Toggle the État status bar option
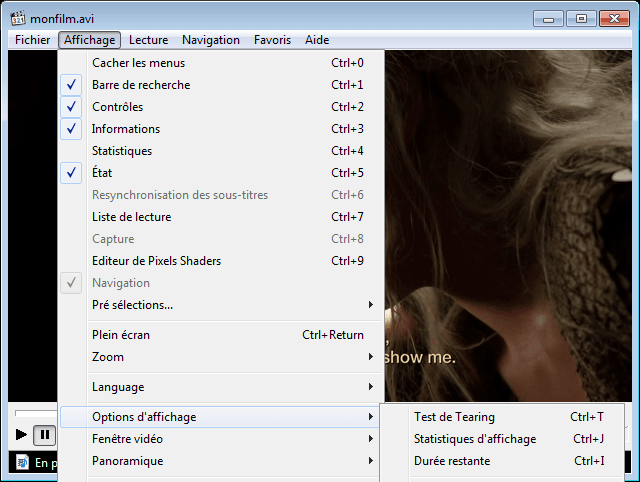The height and width of the screenshot is (482, 640). (x=101, y=173)
